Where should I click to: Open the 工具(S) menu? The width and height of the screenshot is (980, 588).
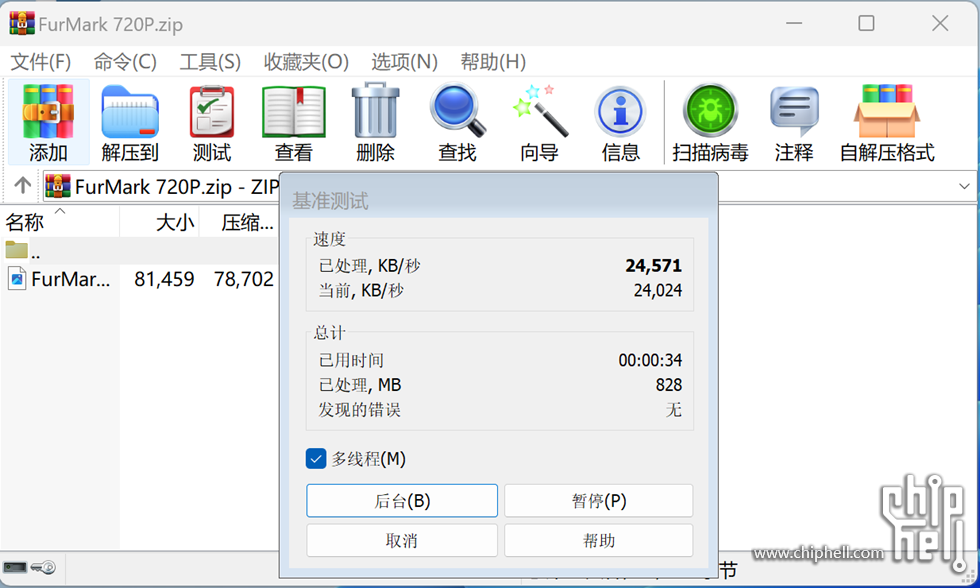(210, 62)
